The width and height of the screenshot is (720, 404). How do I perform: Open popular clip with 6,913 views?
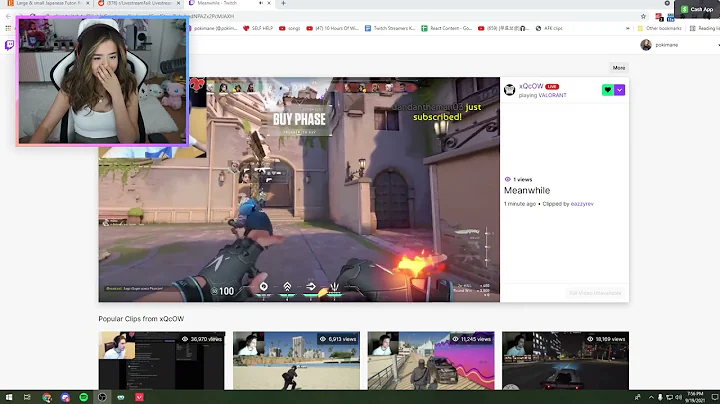pyautogui.click(x=296, y=360)
